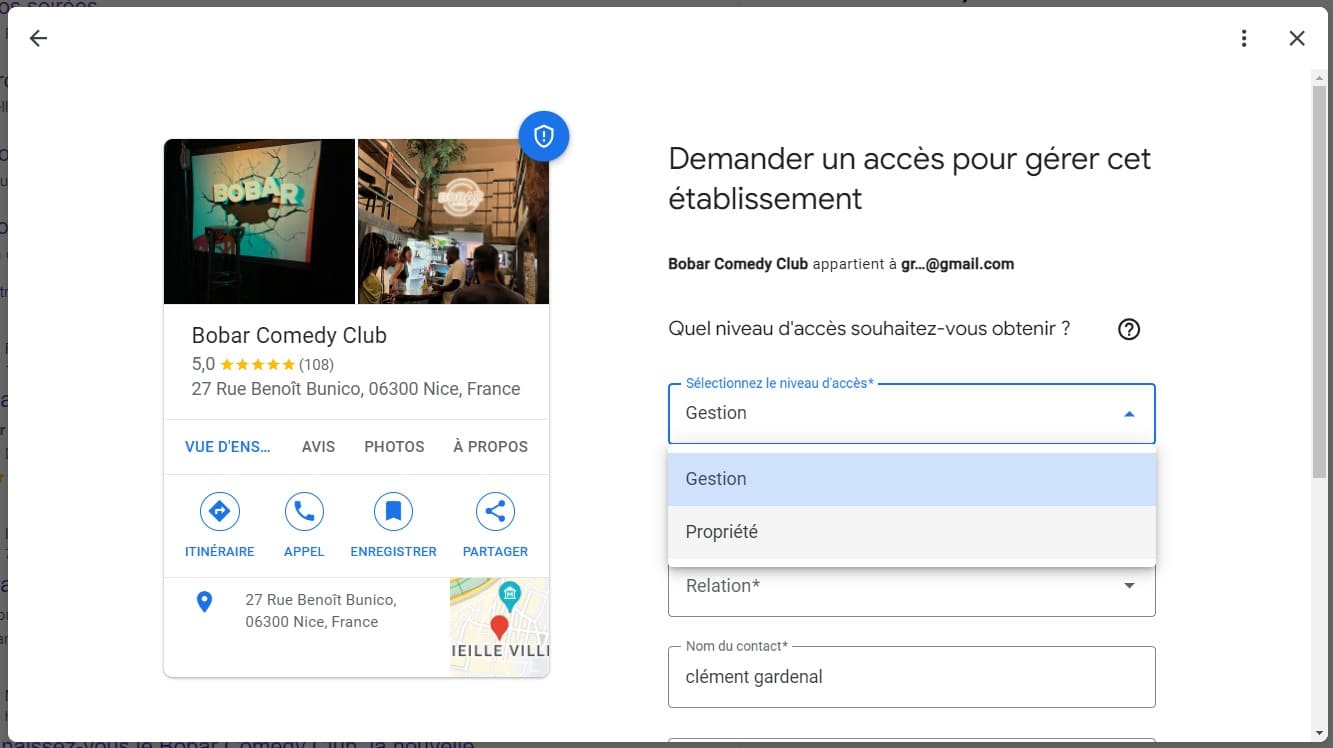Click the Partager share icon
Screen dimensions: 1333x748
pyautogui.click(x=495, y=512)
